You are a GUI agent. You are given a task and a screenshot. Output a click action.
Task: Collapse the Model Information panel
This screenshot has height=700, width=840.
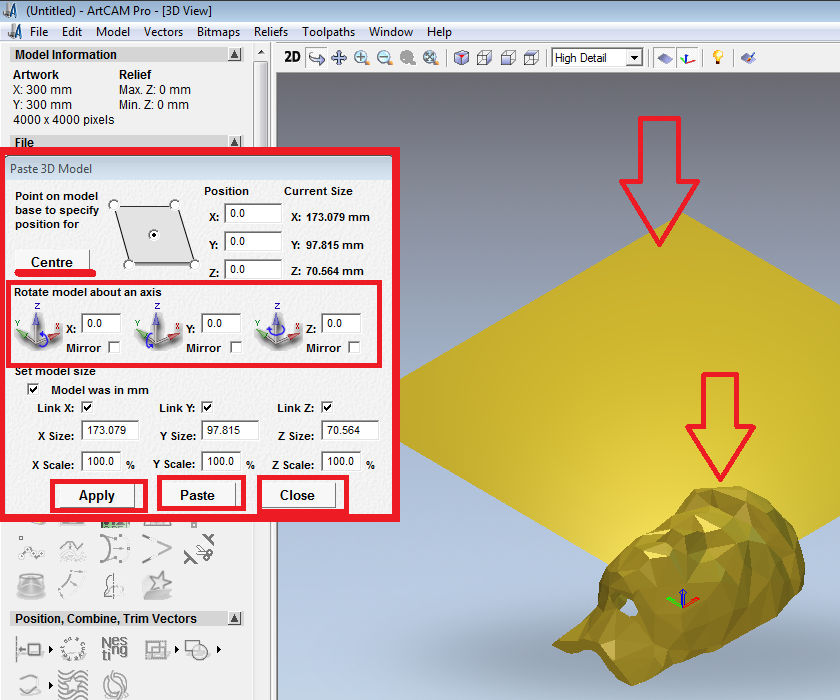235,55
